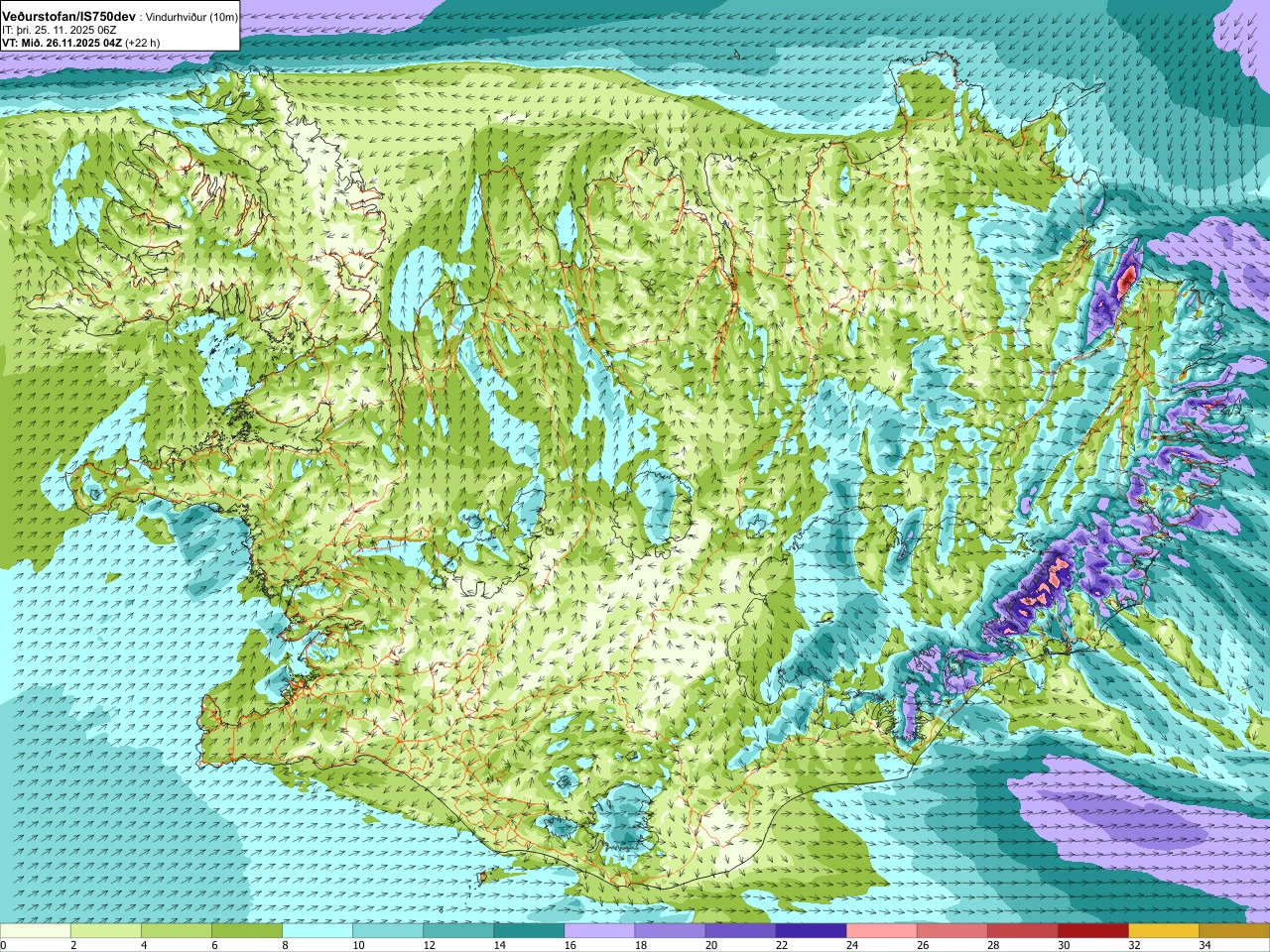Click the yellow 32–34 legend swatch

click(x=1163, y=931)
